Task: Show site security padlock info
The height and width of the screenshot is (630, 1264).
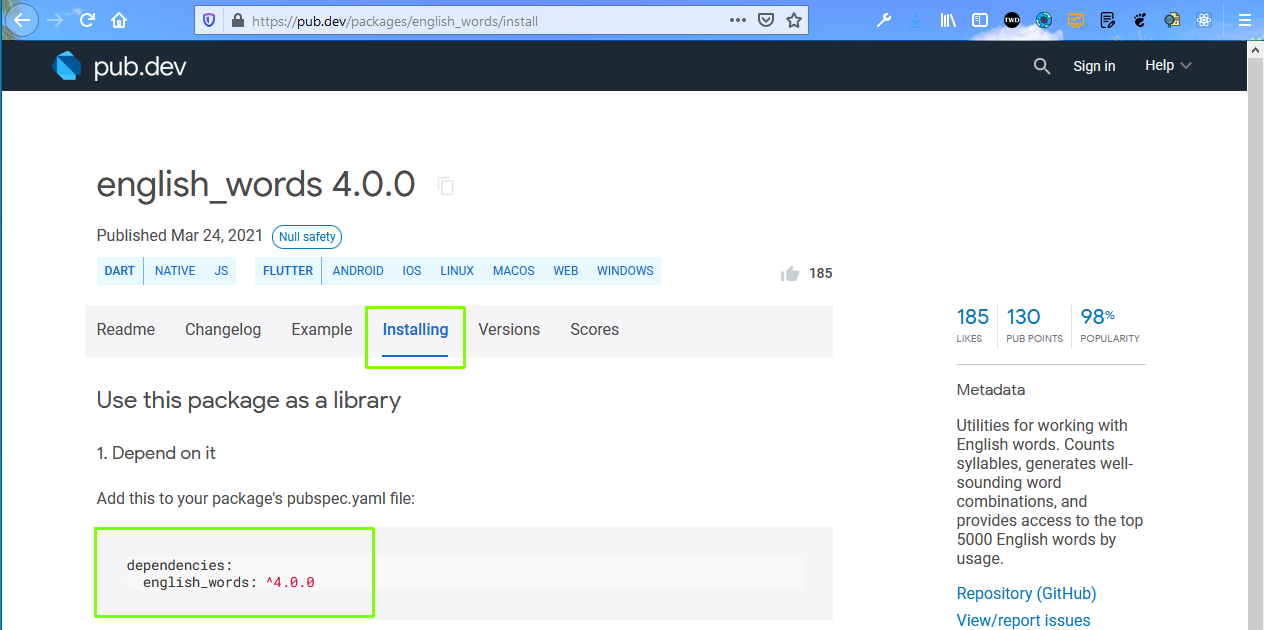Action: (x=237, y=20)
